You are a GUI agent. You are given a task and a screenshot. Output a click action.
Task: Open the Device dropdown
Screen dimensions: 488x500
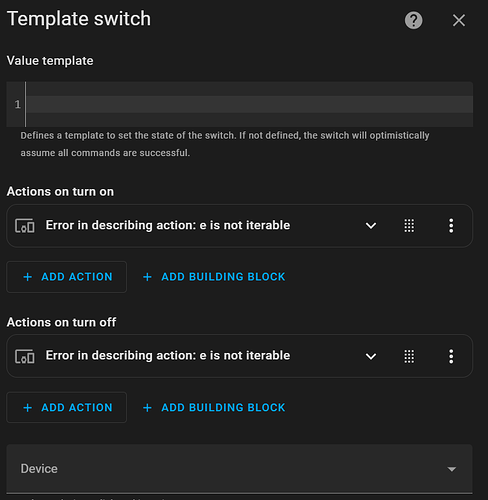pyautogui.click(x=239, y=469)
